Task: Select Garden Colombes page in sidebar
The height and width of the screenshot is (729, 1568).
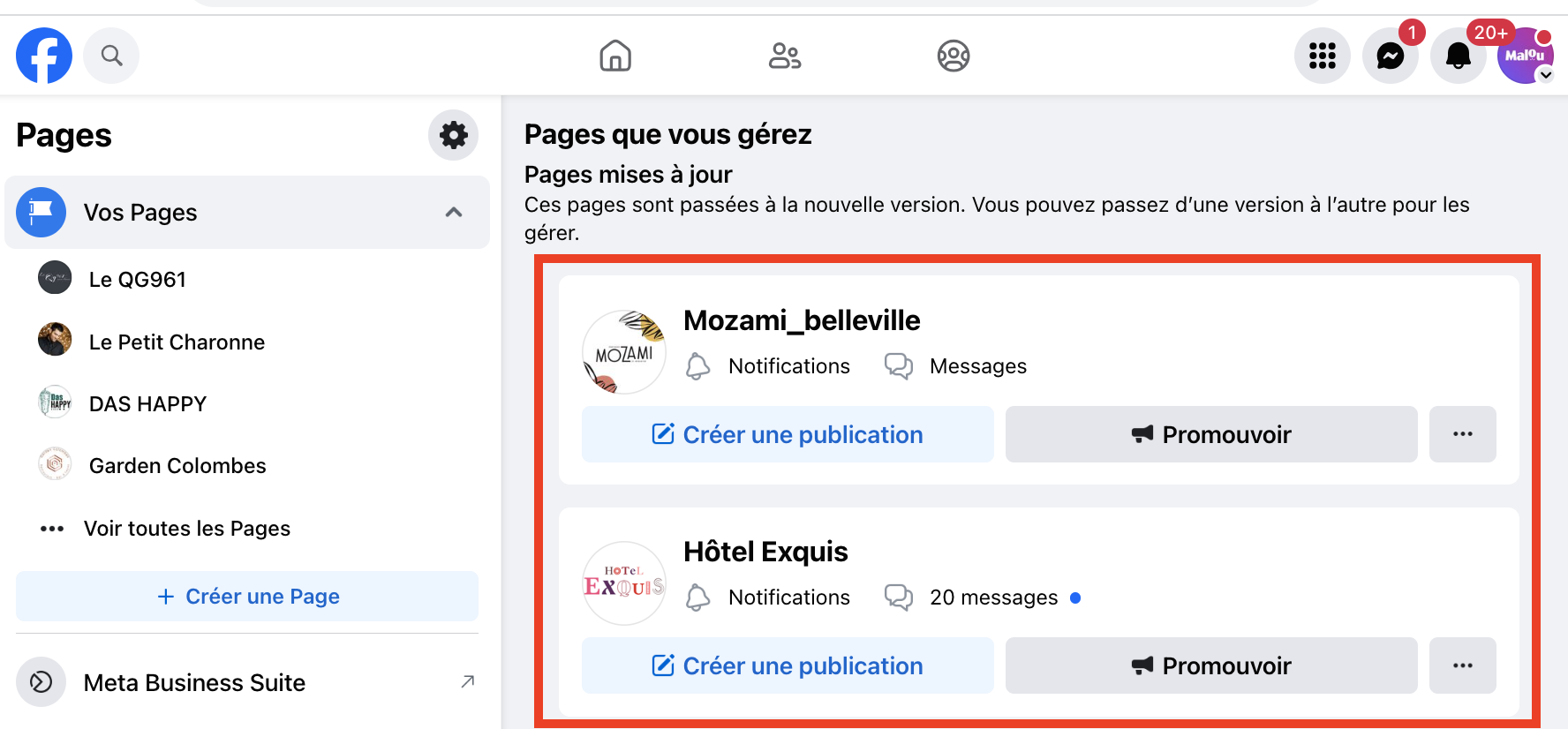Action: pos(177,465)
